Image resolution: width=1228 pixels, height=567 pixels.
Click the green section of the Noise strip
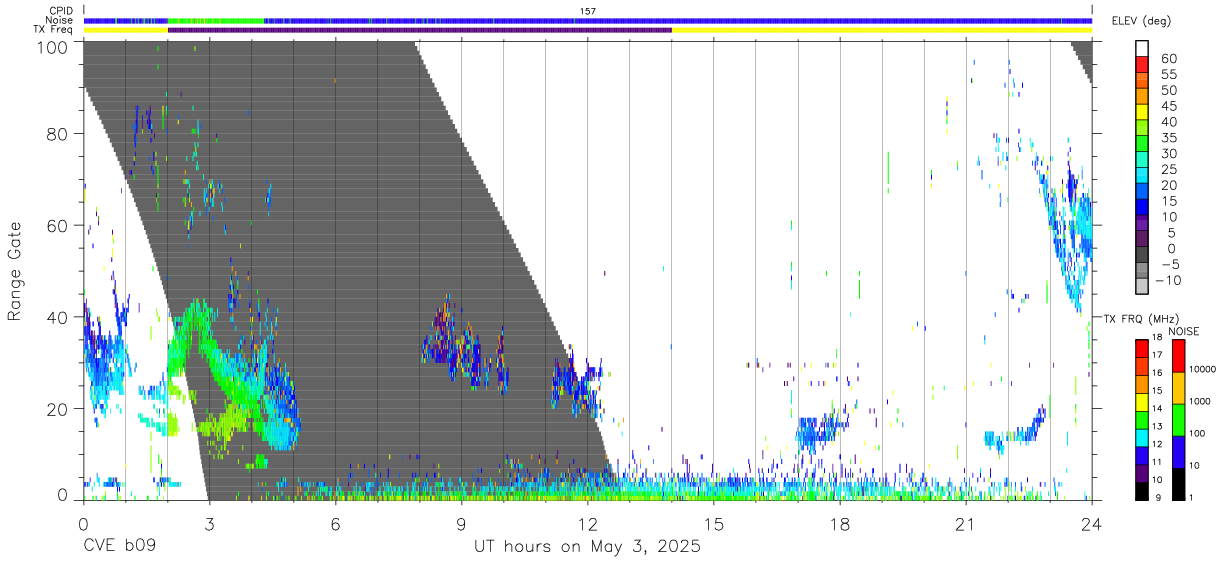coord(215,20)
